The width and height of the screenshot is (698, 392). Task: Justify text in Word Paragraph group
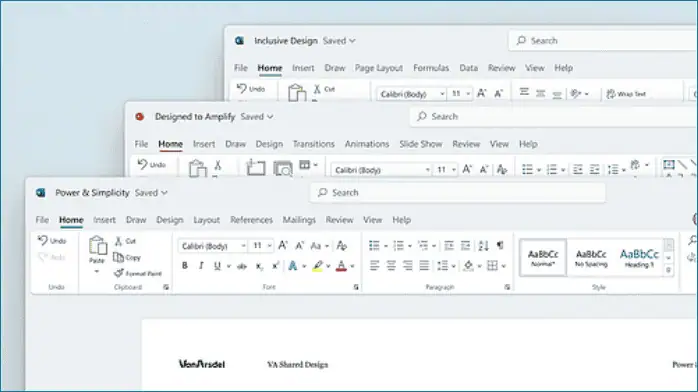point(424,266)
